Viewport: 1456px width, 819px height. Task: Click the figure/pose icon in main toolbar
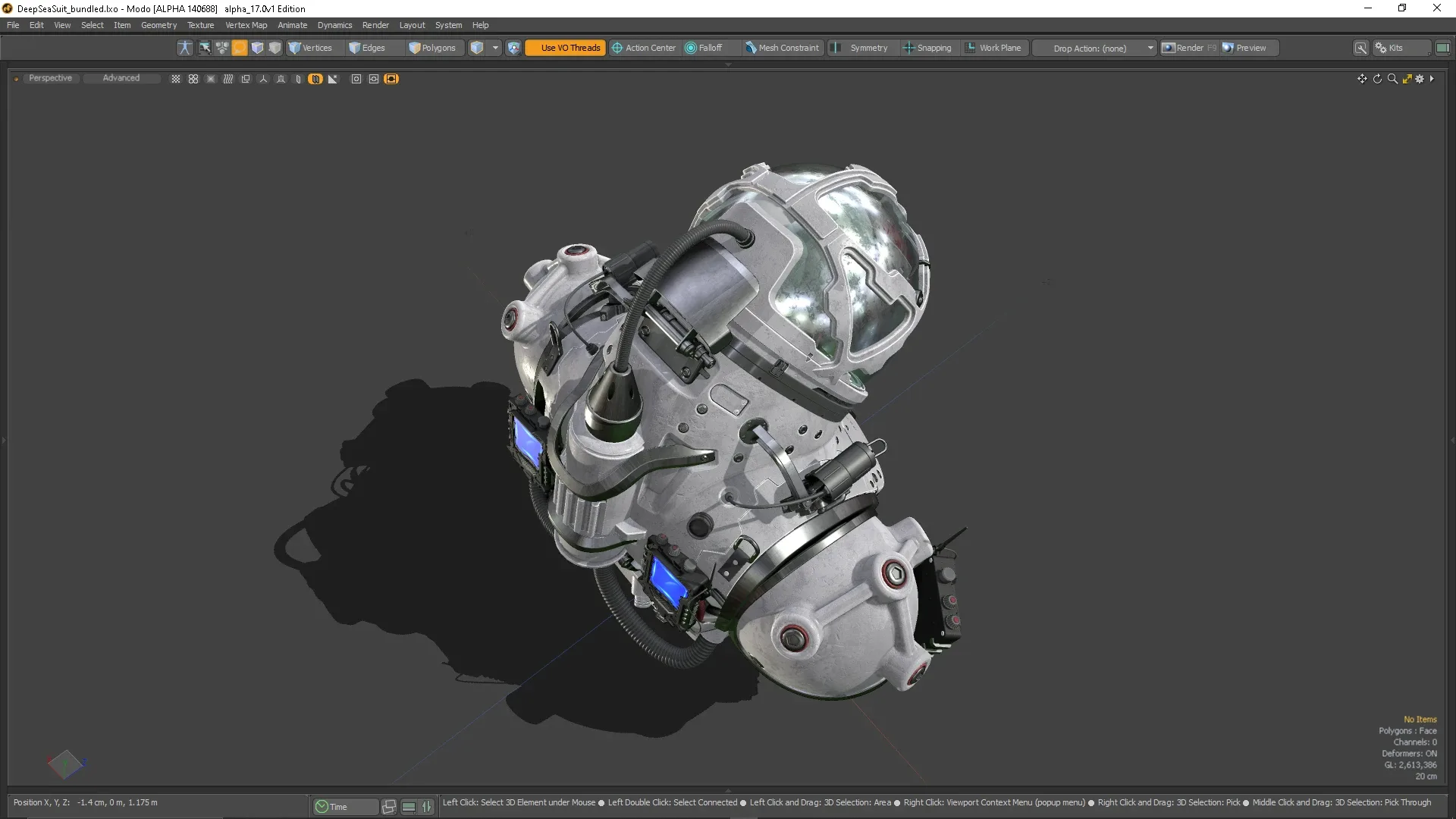coord(184,48)
